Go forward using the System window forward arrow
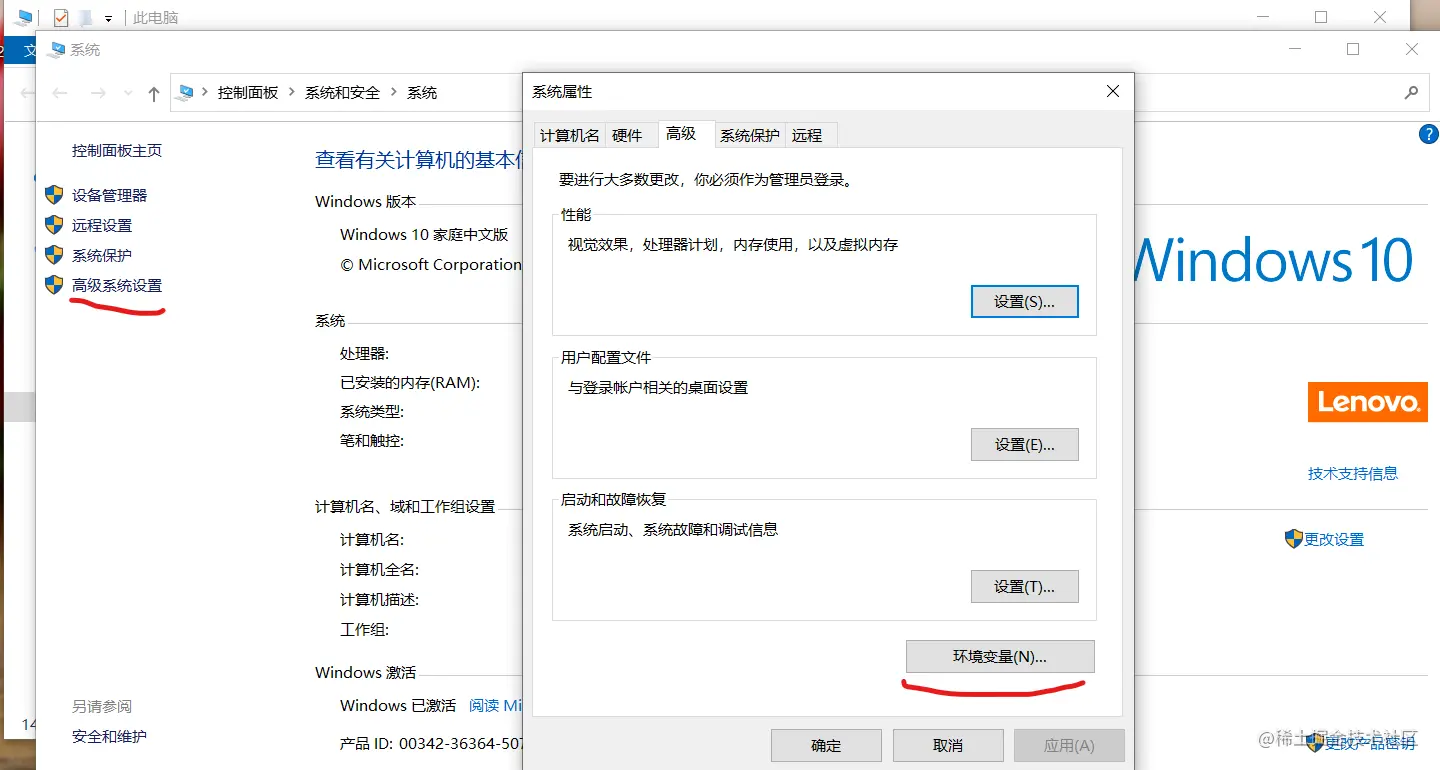1440x770 pixels. tap(98, 93)
